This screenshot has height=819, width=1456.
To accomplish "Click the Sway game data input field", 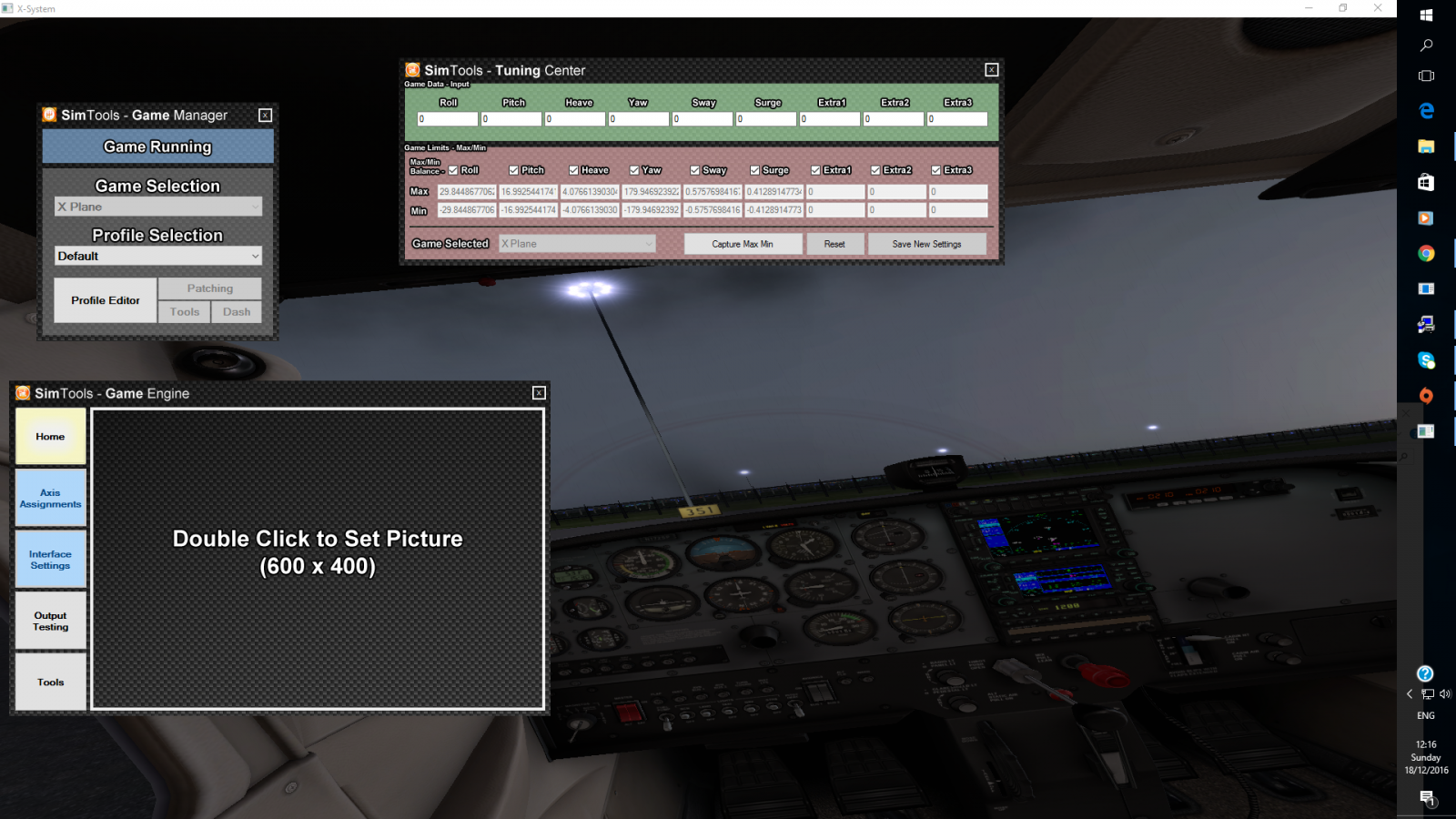I will coord(703,119).
